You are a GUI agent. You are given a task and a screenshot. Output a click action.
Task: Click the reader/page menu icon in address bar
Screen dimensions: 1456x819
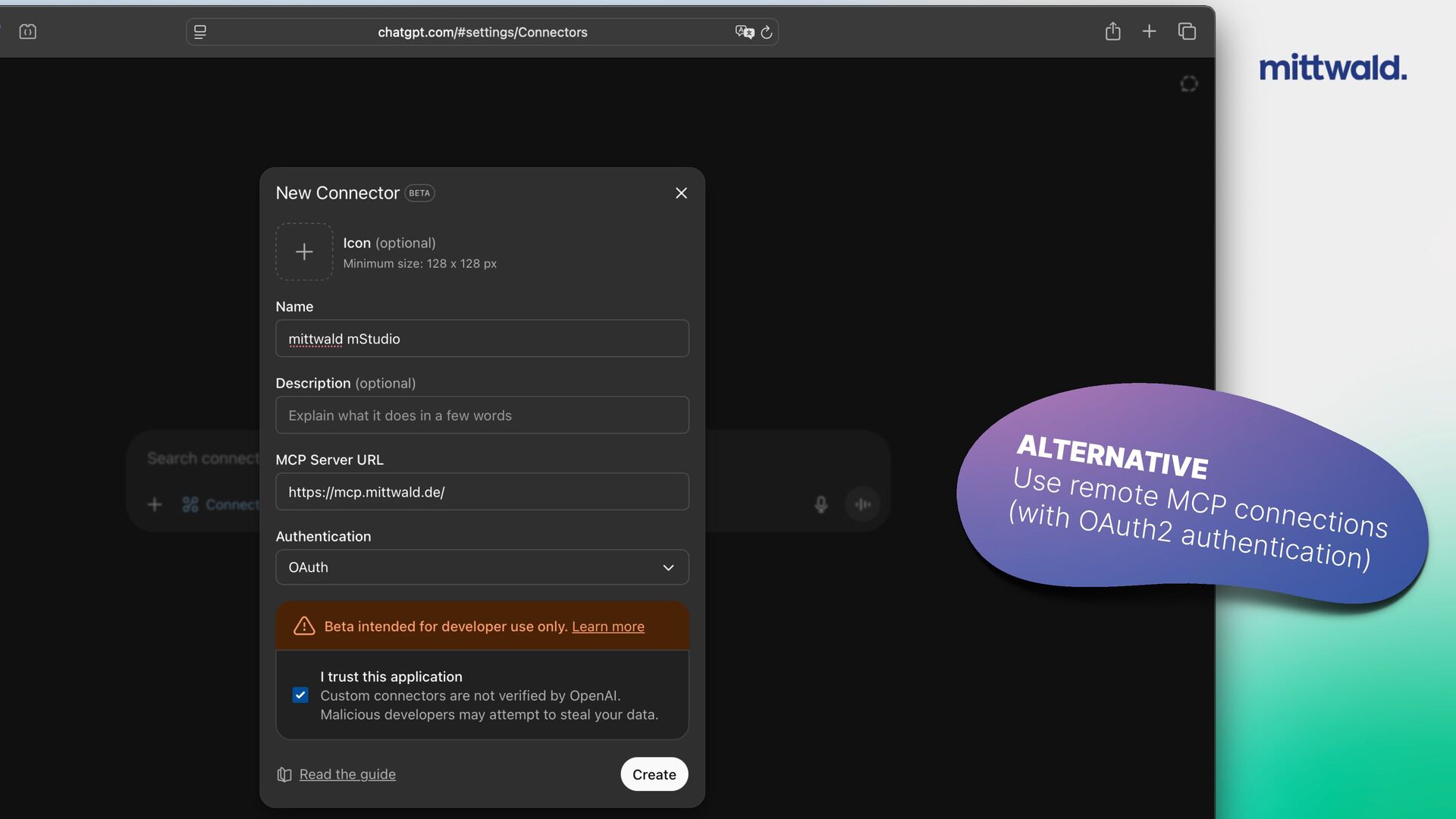pyautogui.click(x=200, y=32)
